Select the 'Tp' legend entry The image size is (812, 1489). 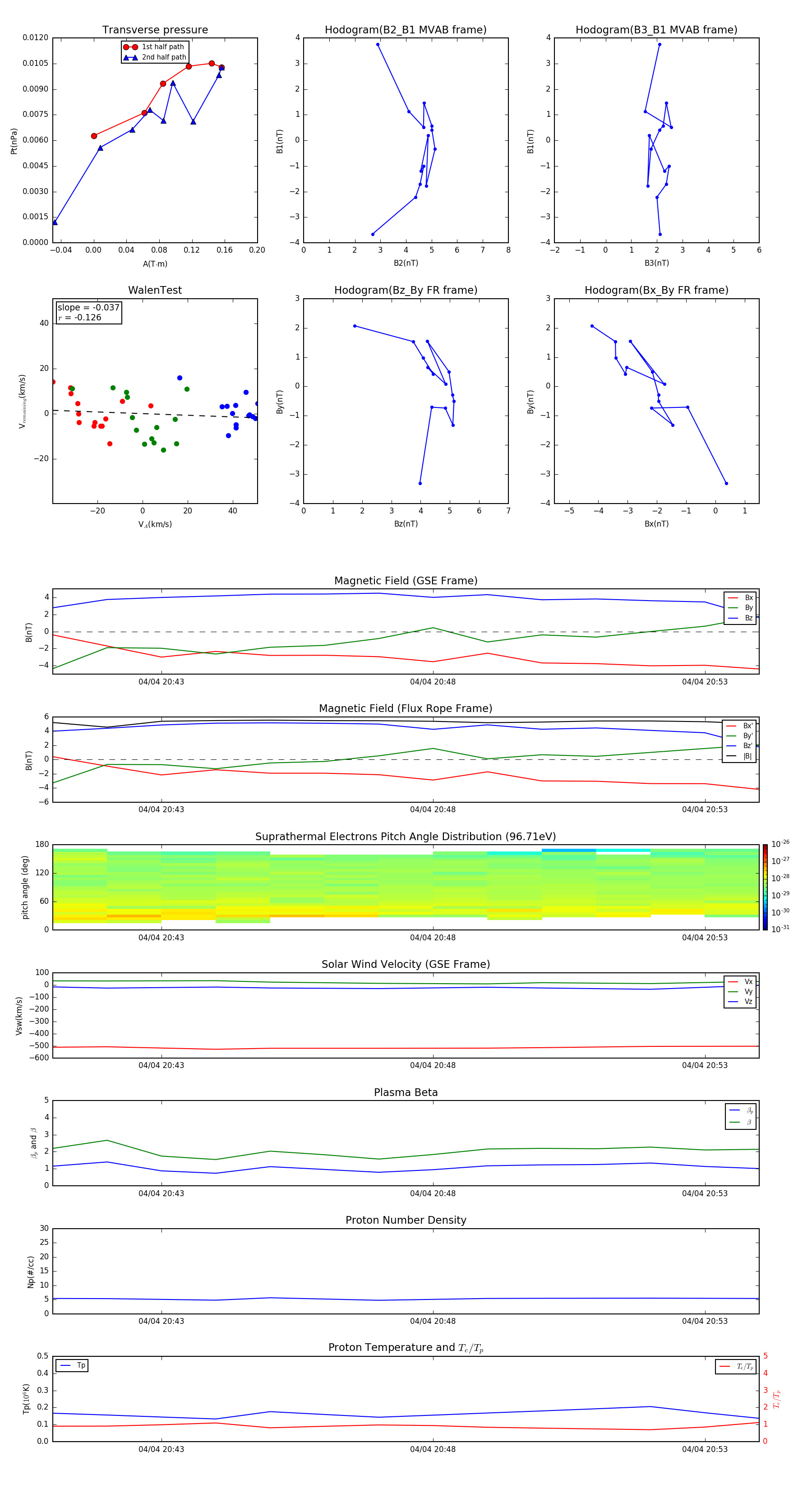pos(72,1365)
